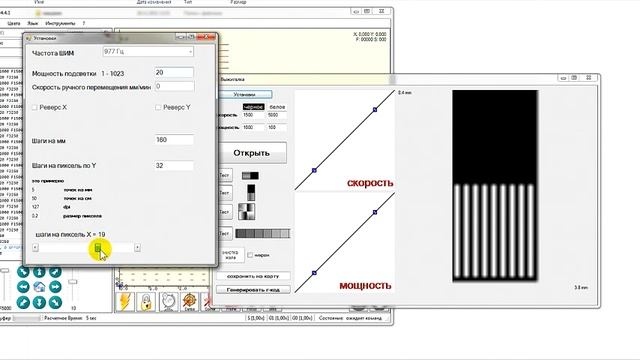640x360 pixels.
Task: Click the Шаги на мм input field
Action: pyautogui.click(x=174, y=140)
